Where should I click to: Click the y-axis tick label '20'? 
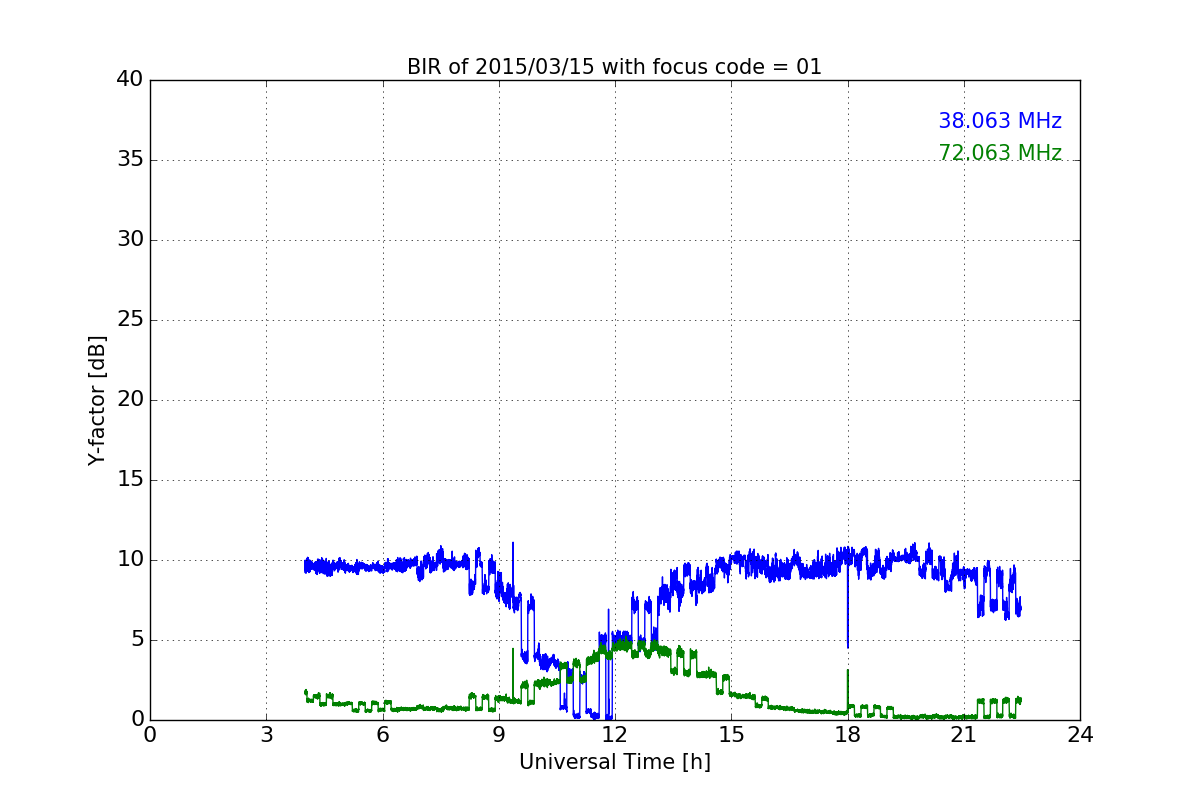tap(129, 400)
